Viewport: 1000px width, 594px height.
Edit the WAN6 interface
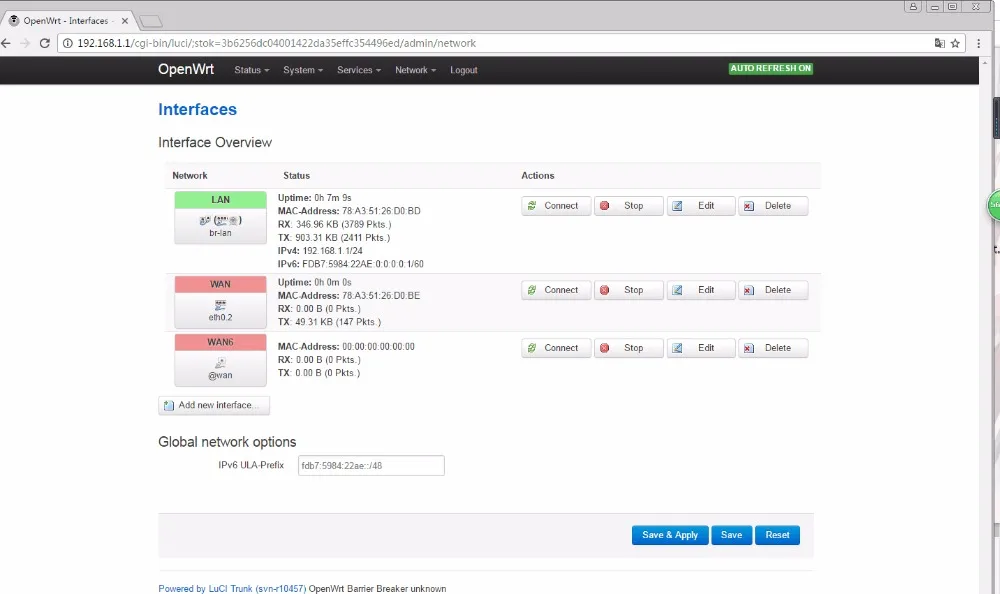coord(701,348)
